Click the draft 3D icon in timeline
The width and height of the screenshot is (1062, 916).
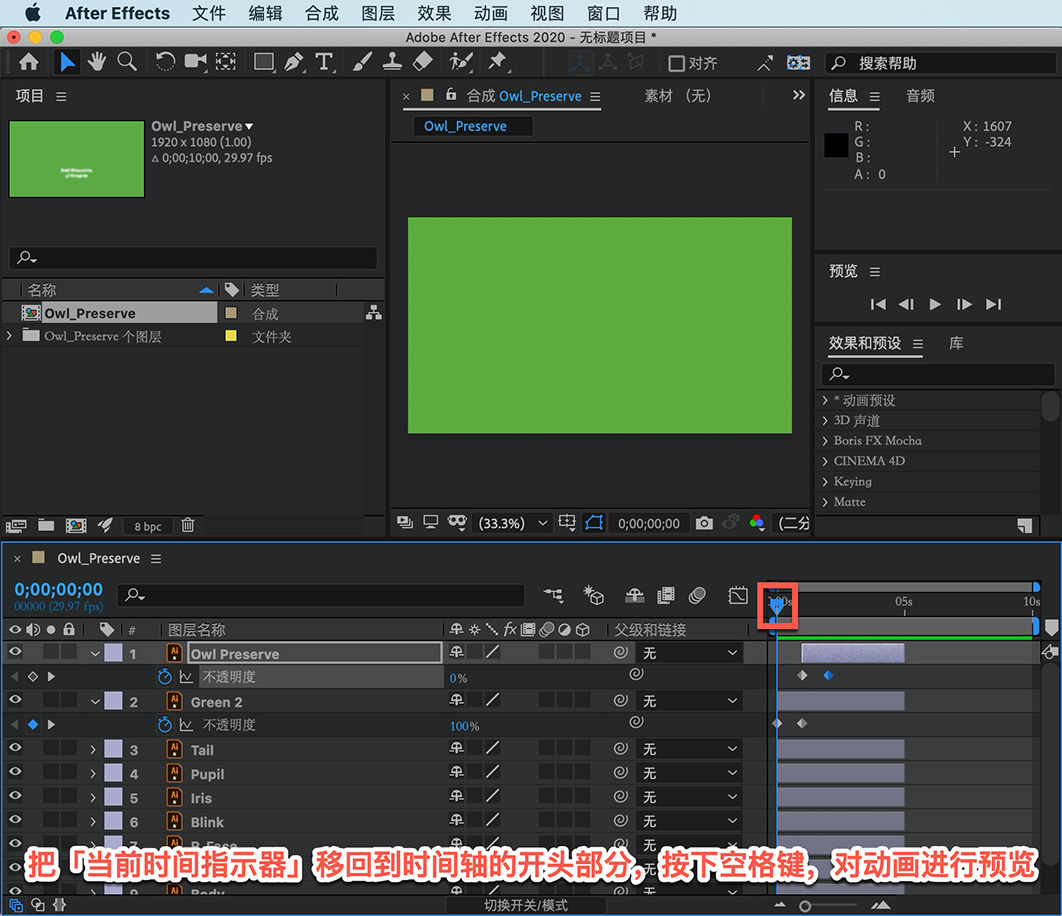coord(593,596)
